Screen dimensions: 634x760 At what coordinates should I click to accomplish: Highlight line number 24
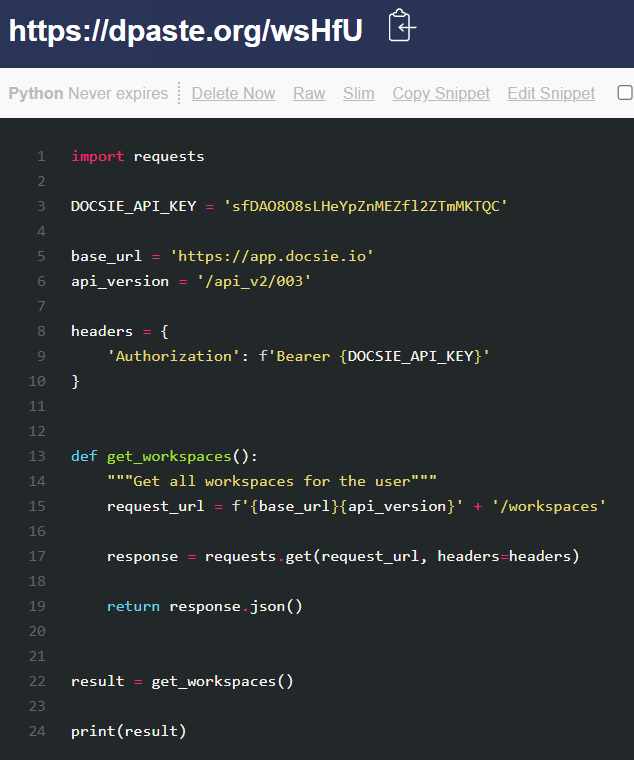pos(38,731)
